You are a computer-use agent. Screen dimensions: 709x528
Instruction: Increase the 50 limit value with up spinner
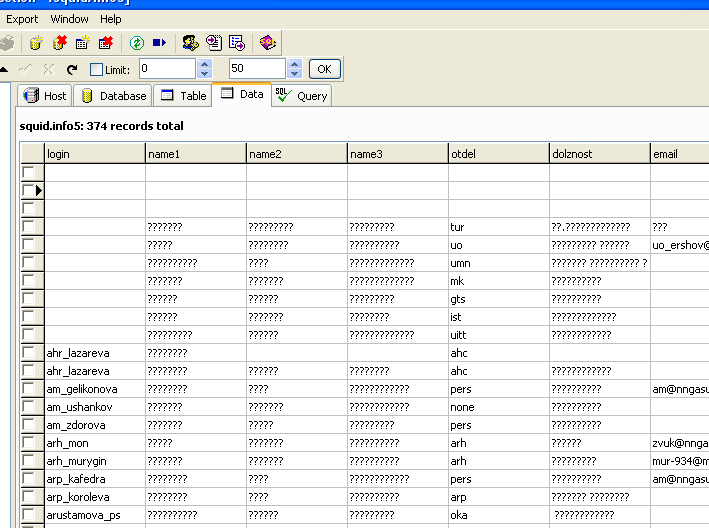(x=295, y=64)
